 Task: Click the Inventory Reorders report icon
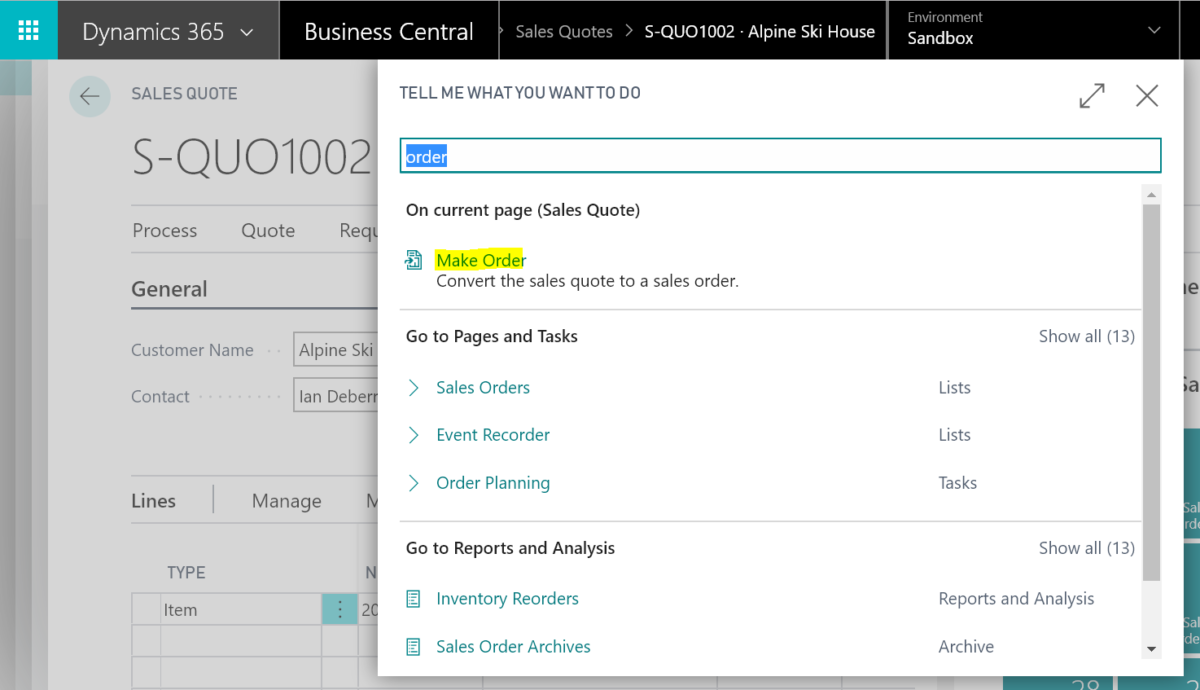click(413, 599)
